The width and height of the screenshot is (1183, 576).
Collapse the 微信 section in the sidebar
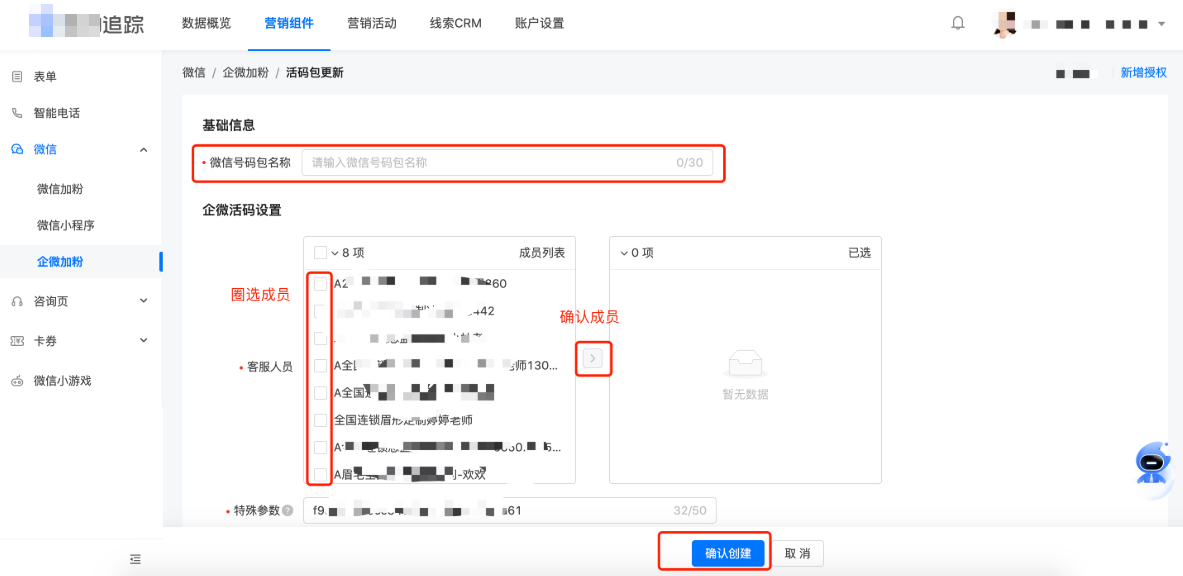click(x=142, y=150)
